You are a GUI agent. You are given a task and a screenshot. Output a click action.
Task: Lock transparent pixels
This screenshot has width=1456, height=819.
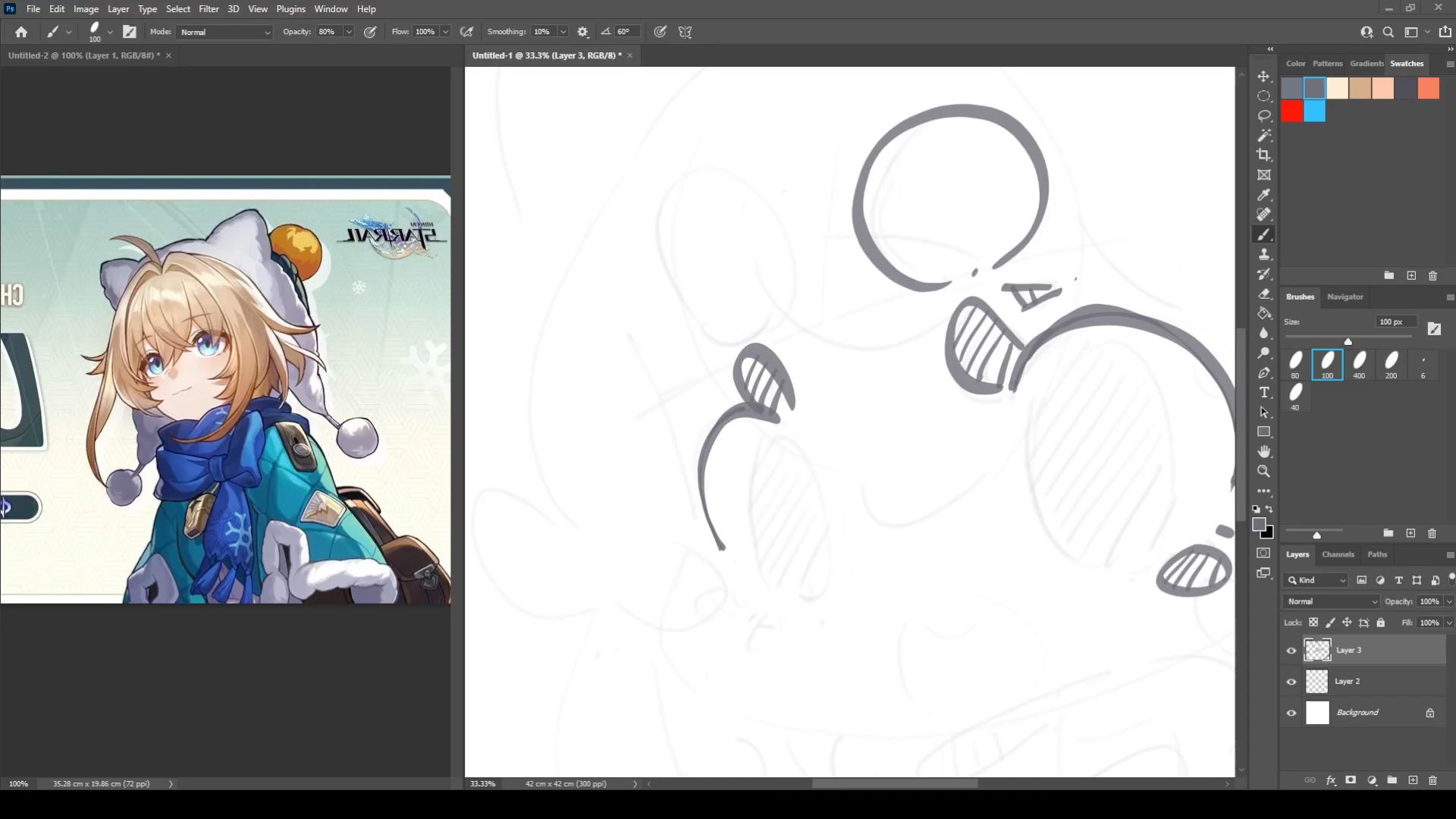[x=1313, y=623]
